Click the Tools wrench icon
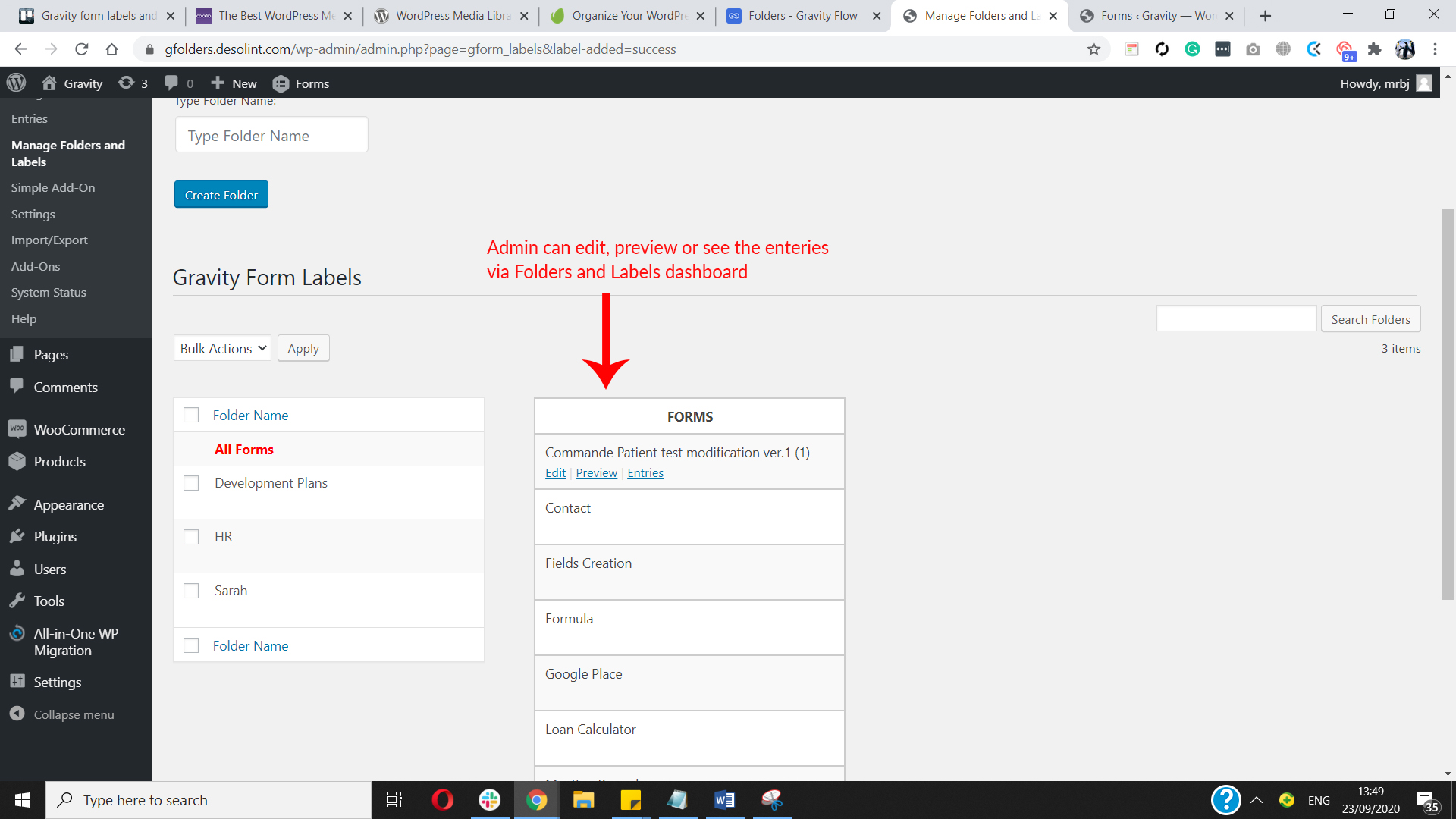Viewport: 1456px width, 819px height. point(17,601)
